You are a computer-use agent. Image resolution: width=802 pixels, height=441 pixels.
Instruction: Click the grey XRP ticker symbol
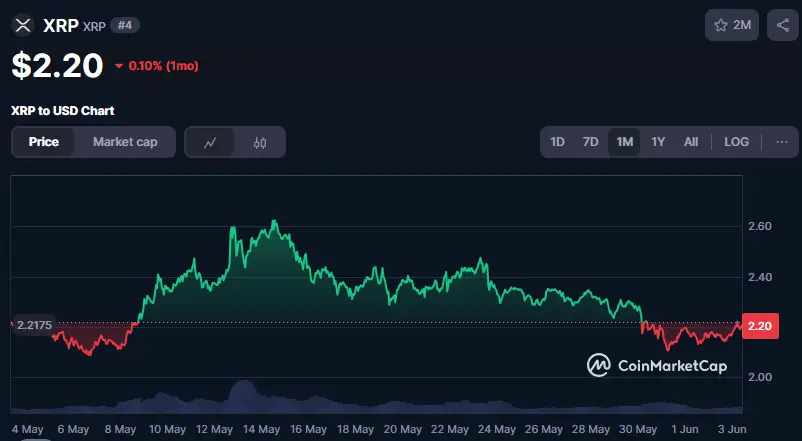click(94, 26)
